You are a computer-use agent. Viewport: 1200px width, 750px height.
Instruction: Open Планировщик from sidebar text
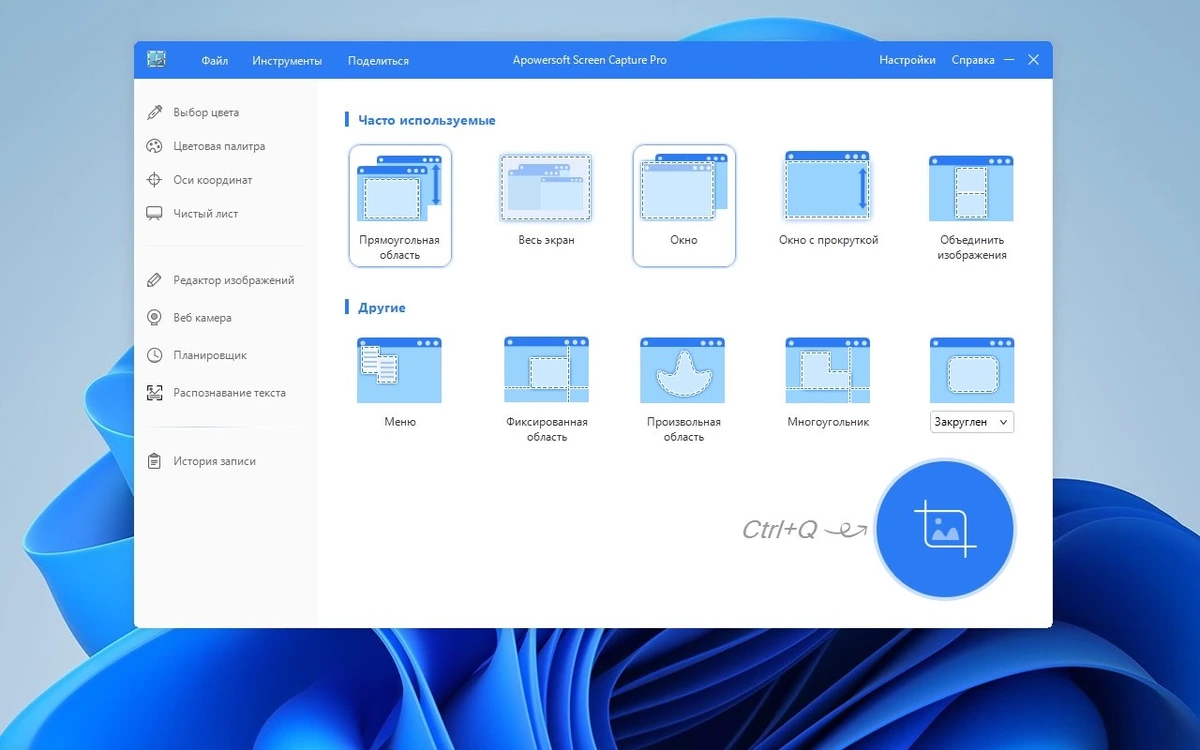point(210,355)
